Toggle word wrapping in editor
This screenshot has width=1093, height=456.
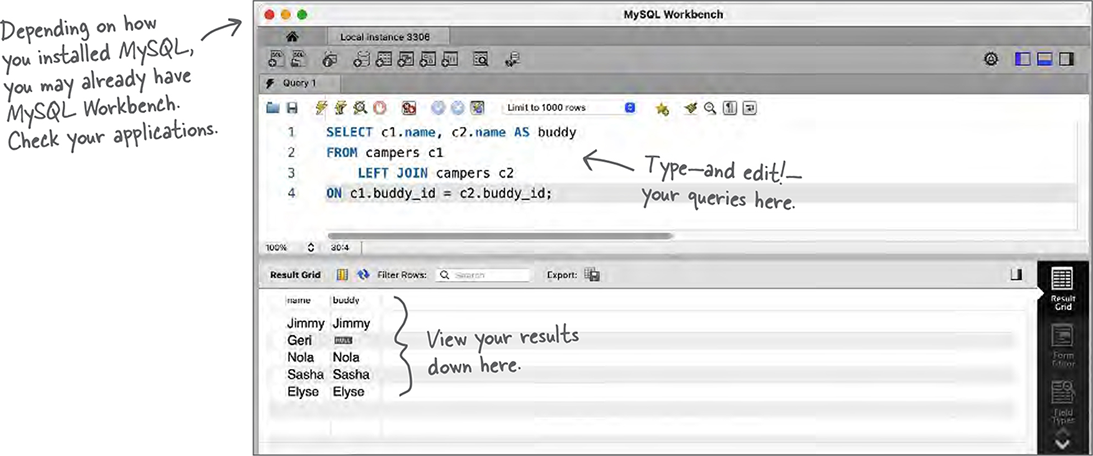[749, 108]
